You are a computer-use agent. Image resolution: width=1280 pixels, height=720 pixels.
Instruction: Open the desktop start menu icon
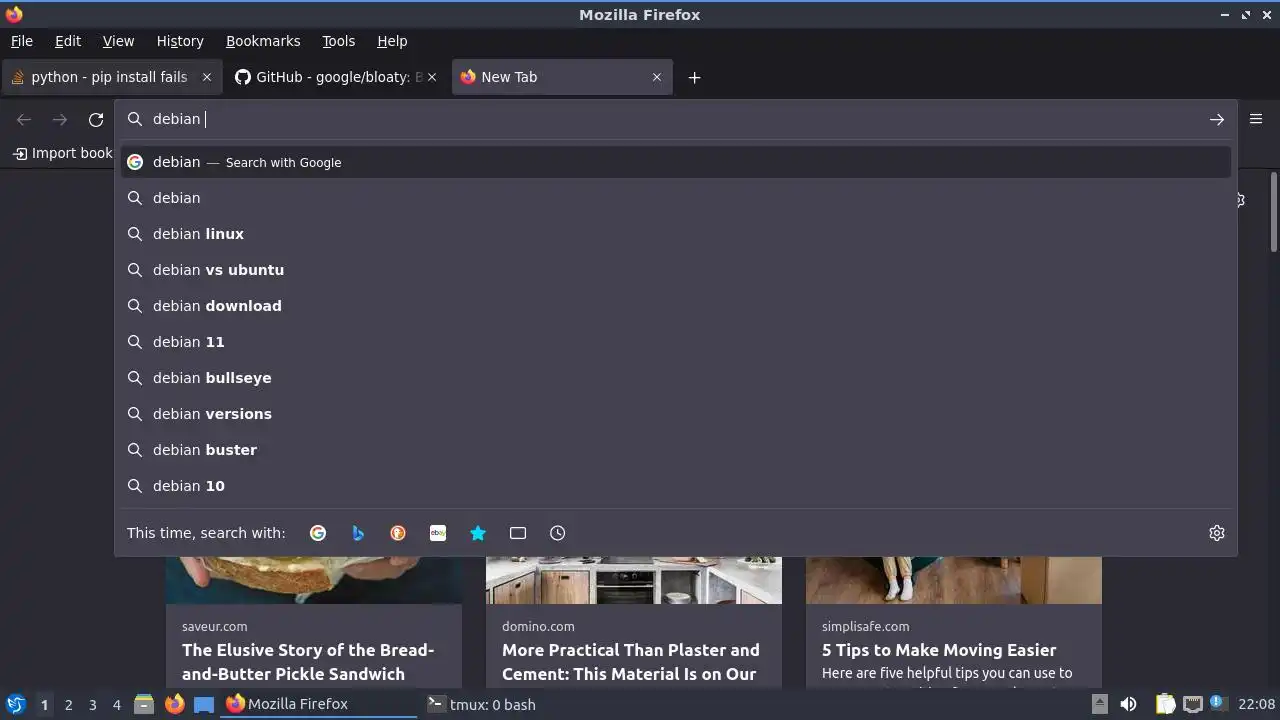click(15, 704)
